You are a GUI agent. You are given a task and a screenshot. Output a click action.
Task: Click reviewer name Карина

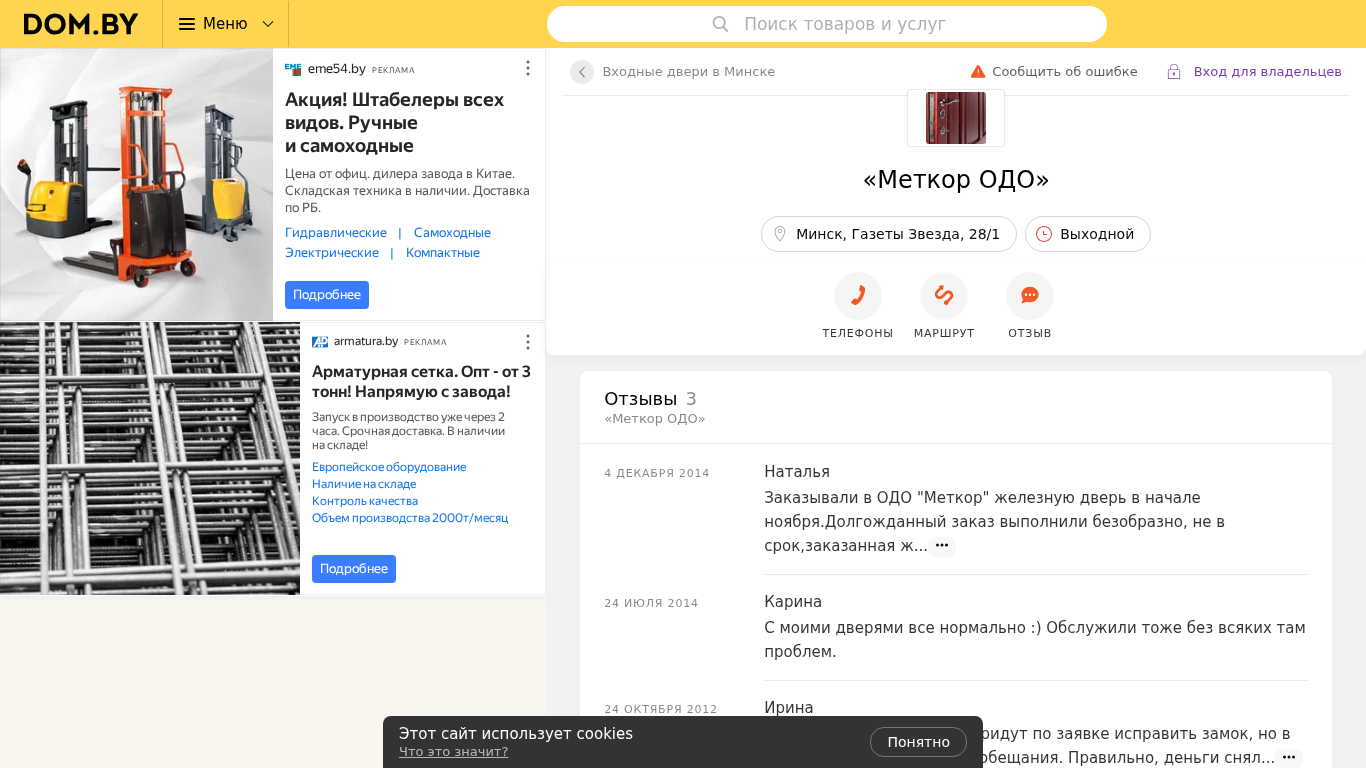793,602
